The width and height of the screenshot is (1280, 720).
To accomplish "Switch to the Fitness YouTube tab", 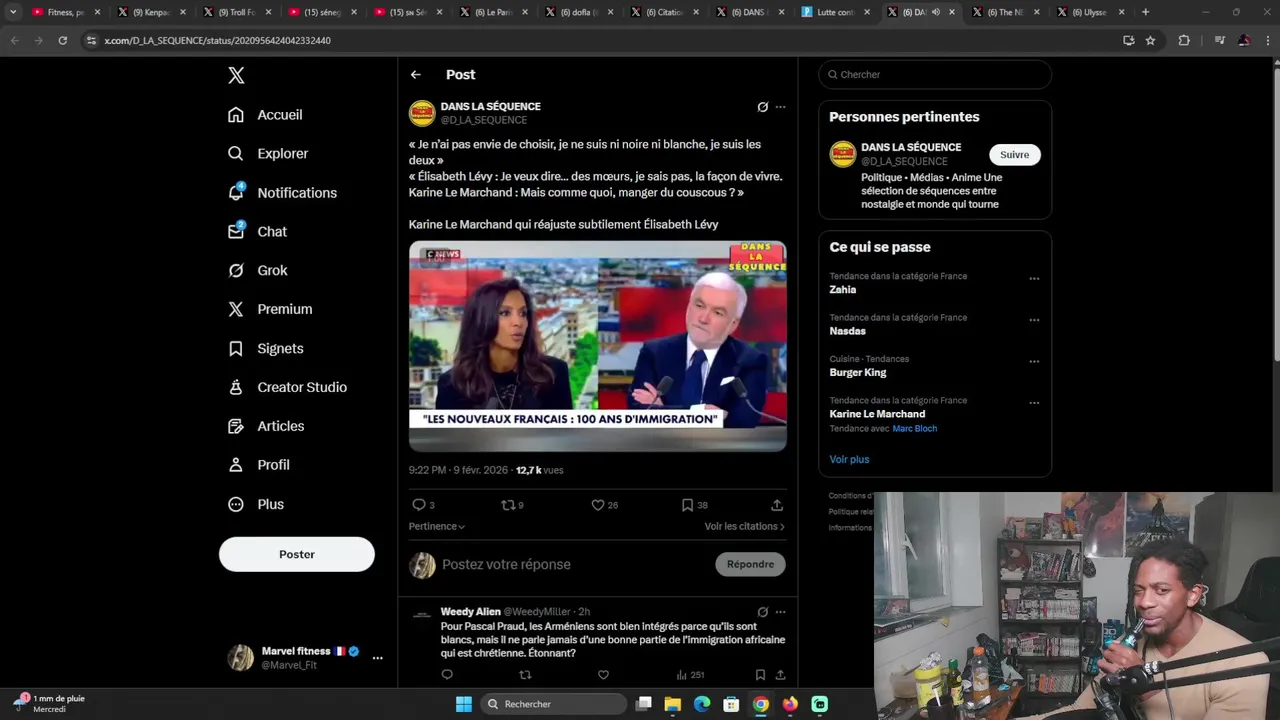I will point(65,12).
